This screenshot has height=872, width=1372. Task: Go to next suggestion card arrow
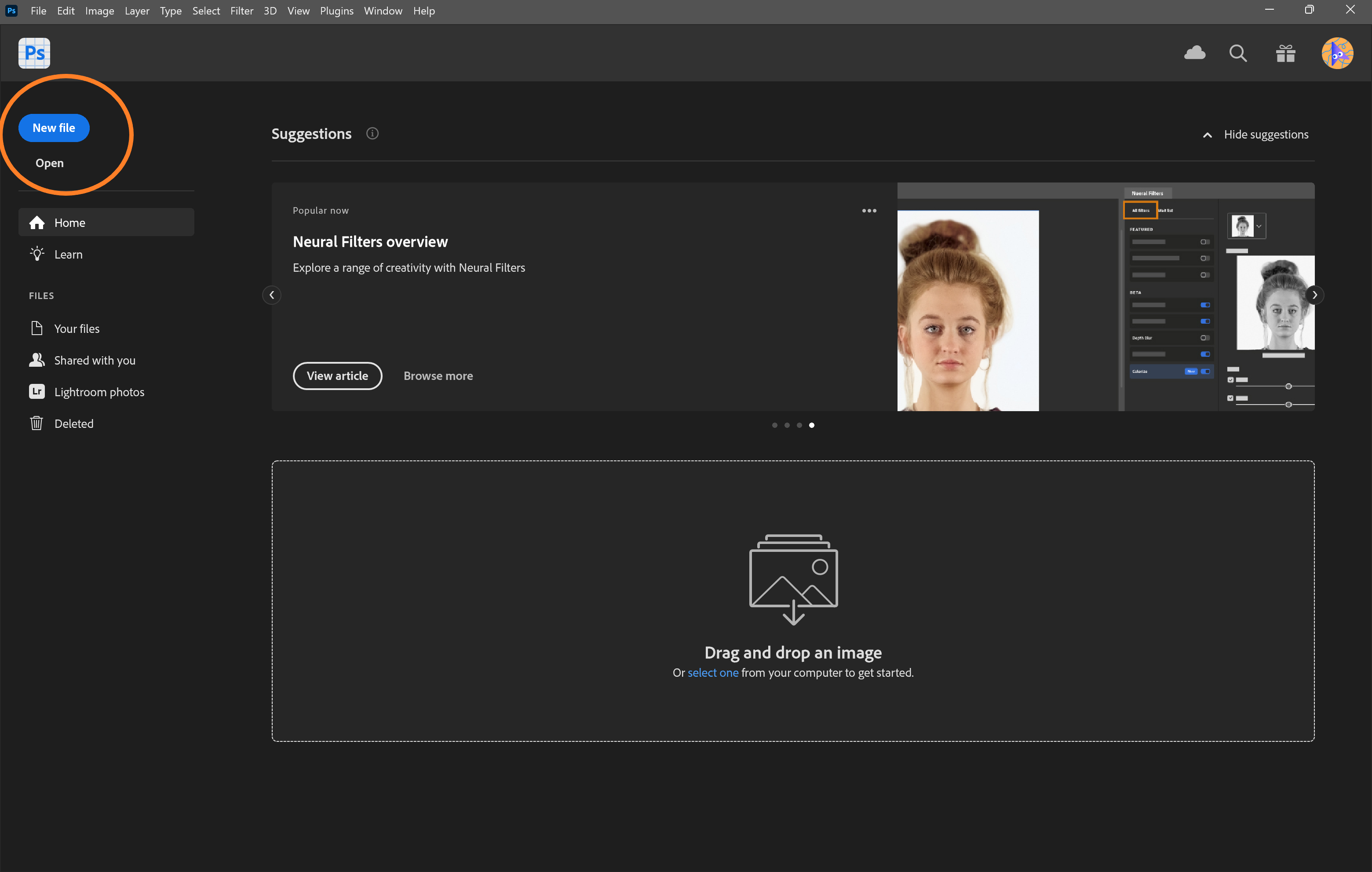click(1314, 295)
